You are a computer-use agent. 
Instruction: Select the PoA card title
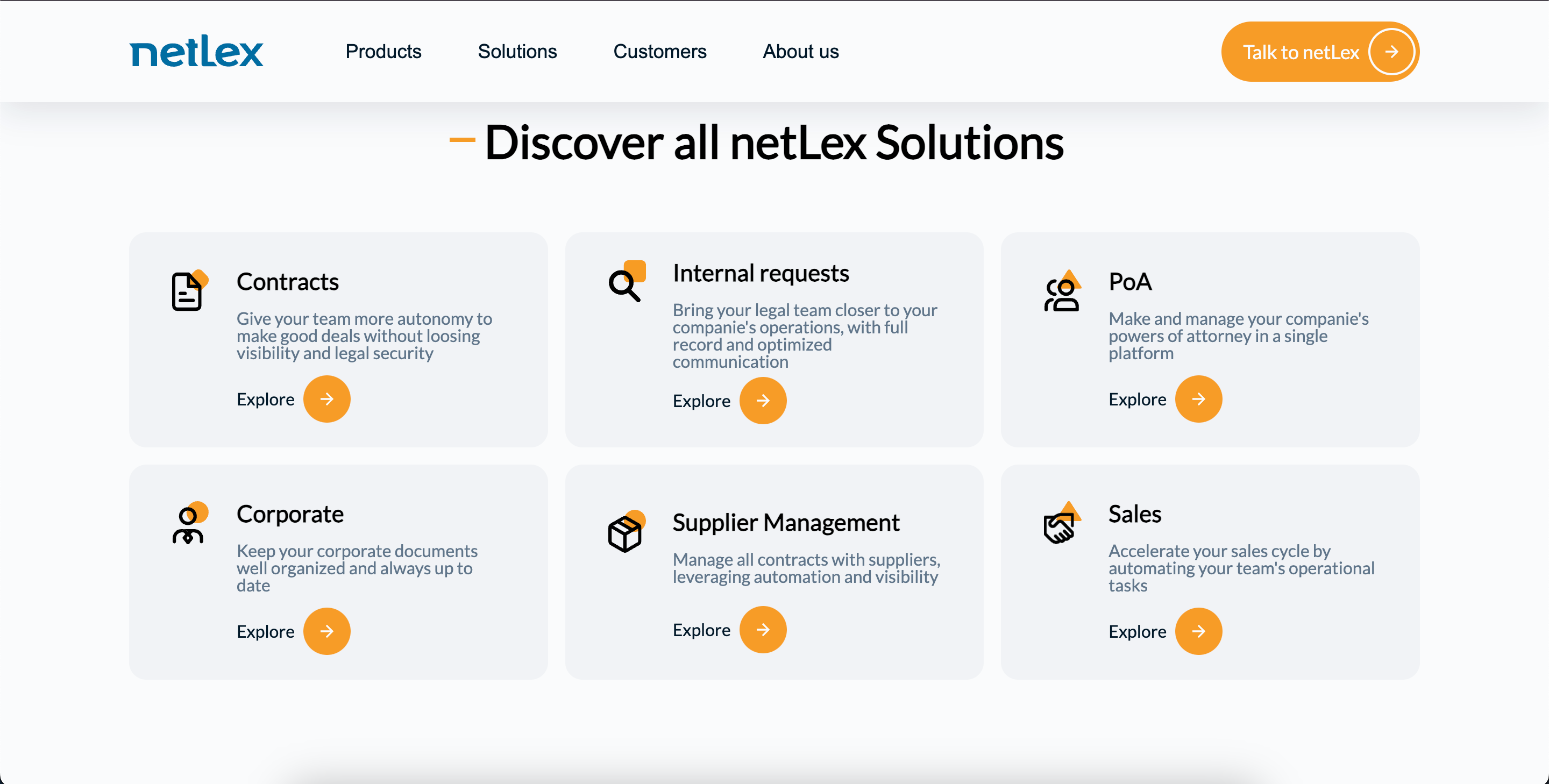[1130, 281]
